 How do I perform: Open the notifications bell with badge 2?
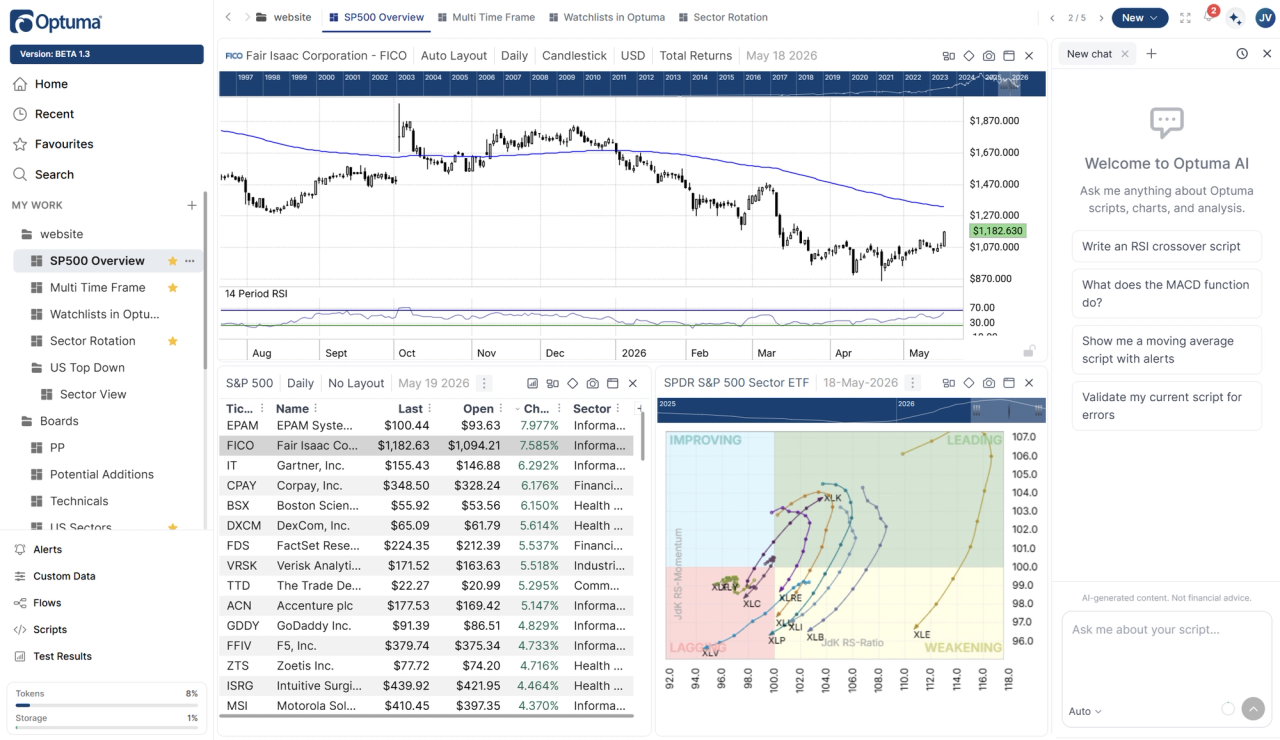click(1209, 17)
